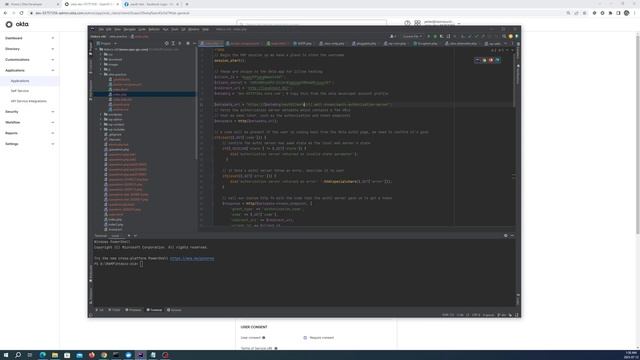Switch to Local terminal tab
The height and width of the screenshot is (360, 640).
(x=116, y=236)
